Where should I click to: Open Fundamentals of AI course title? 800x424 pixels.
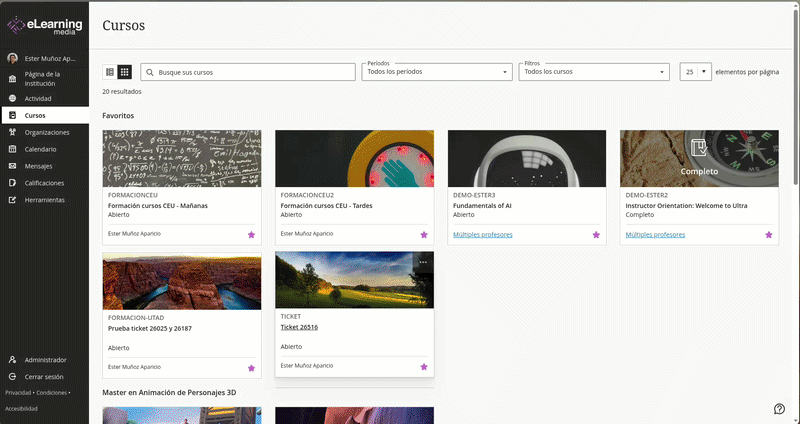482,206
